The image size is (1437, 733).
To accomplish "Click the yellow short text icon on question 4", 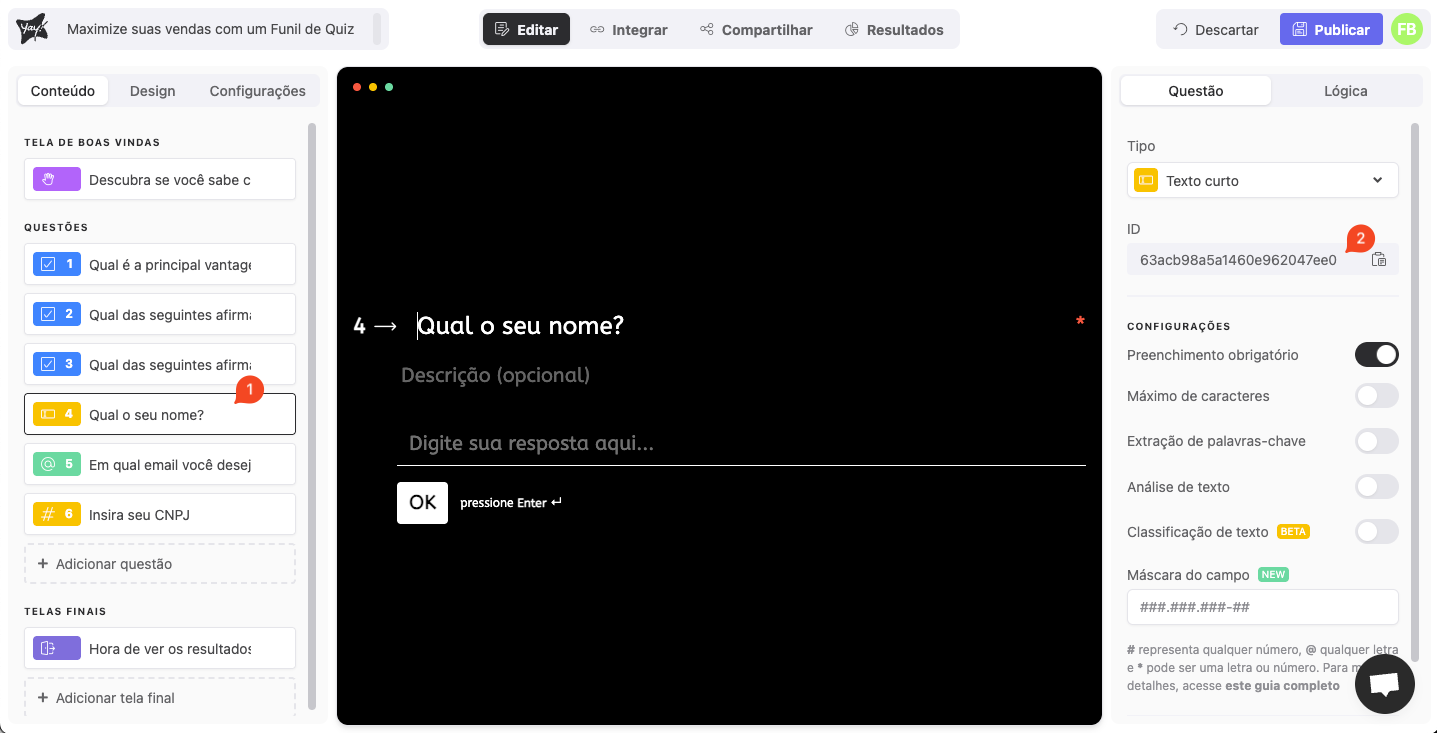I will (46, 414).
